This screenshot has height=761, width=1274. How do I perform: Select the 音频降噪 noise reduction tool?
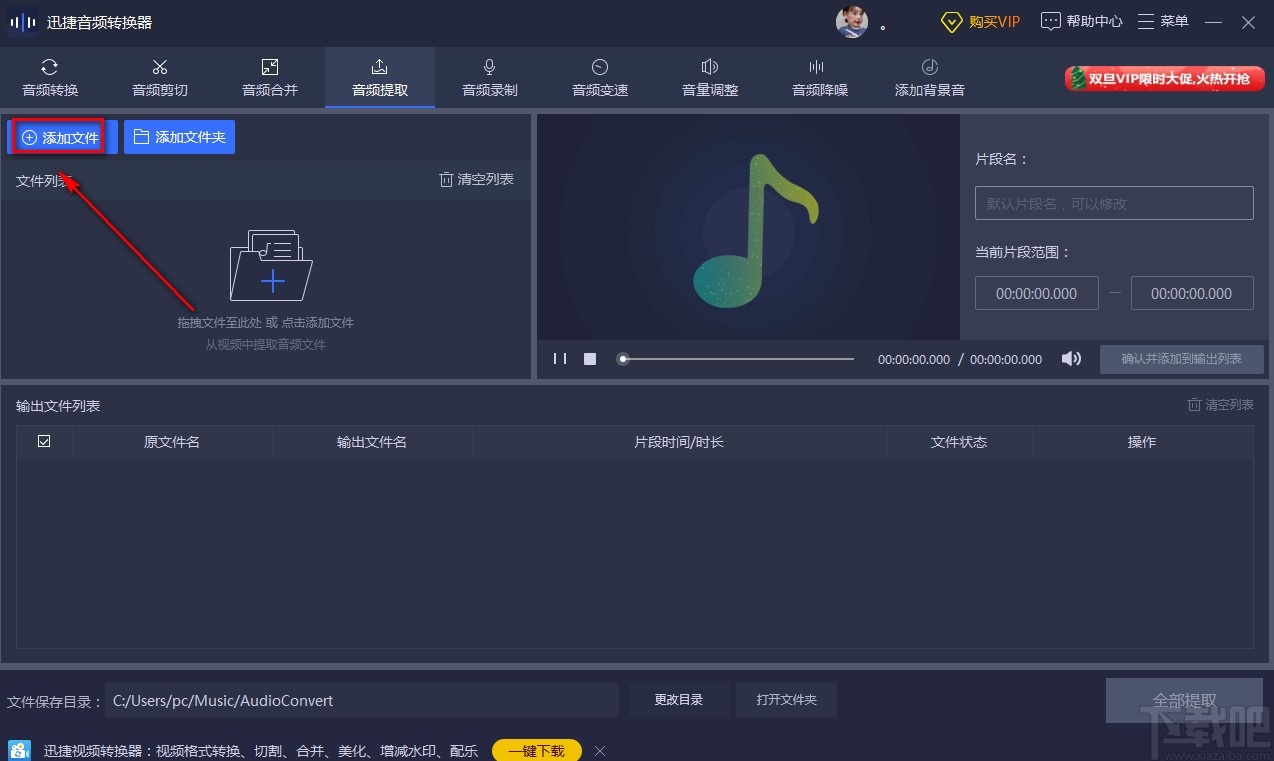(x=818, y=77)
